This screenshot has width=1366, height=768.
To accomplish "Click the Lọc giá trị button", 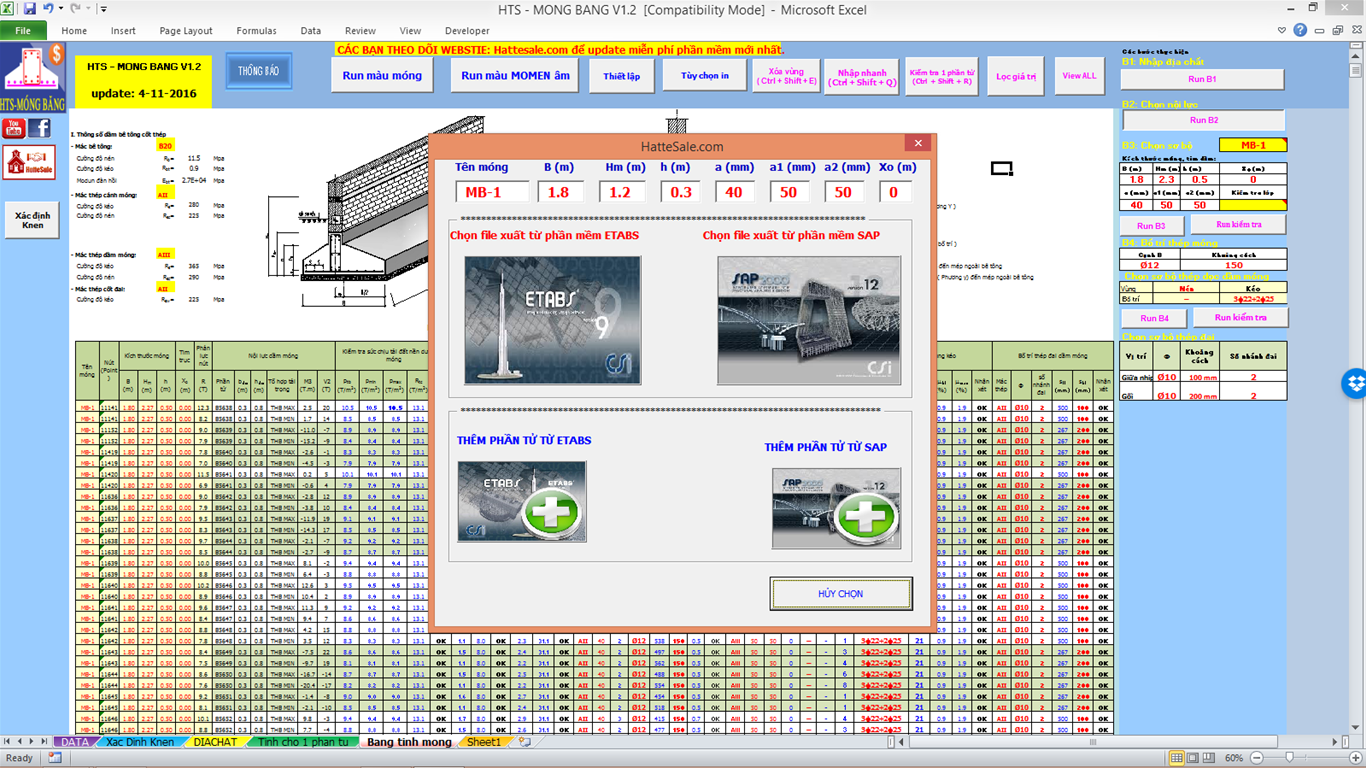I will click(x=1016, y=76).
